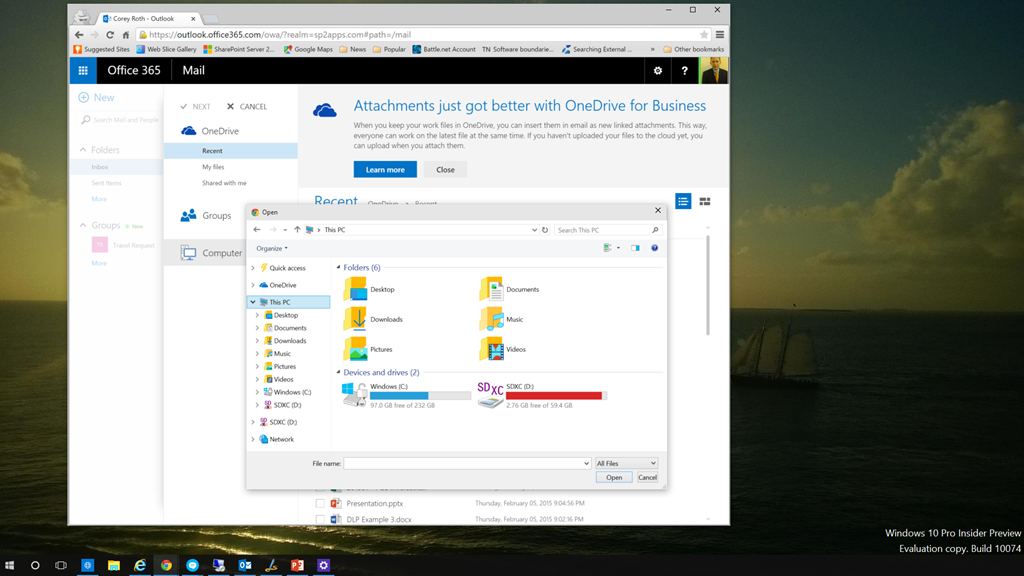The width and height of the screenshot is (1024, 576).
Task: Select the SDXC (D:) drive
Action: click(x=542, y=395)
